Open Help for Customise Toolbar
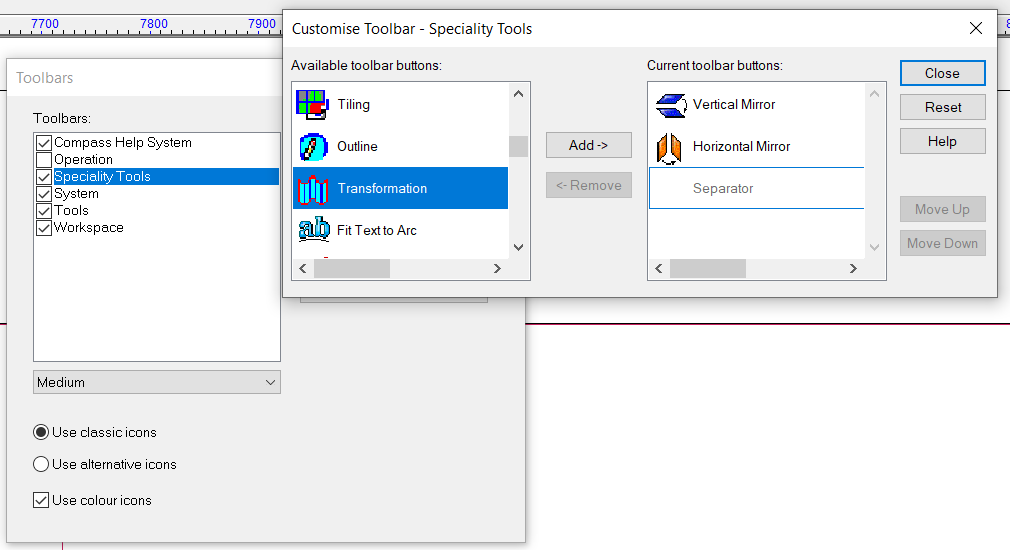This screenshot has height=550, width=1010. pos(942,141)
